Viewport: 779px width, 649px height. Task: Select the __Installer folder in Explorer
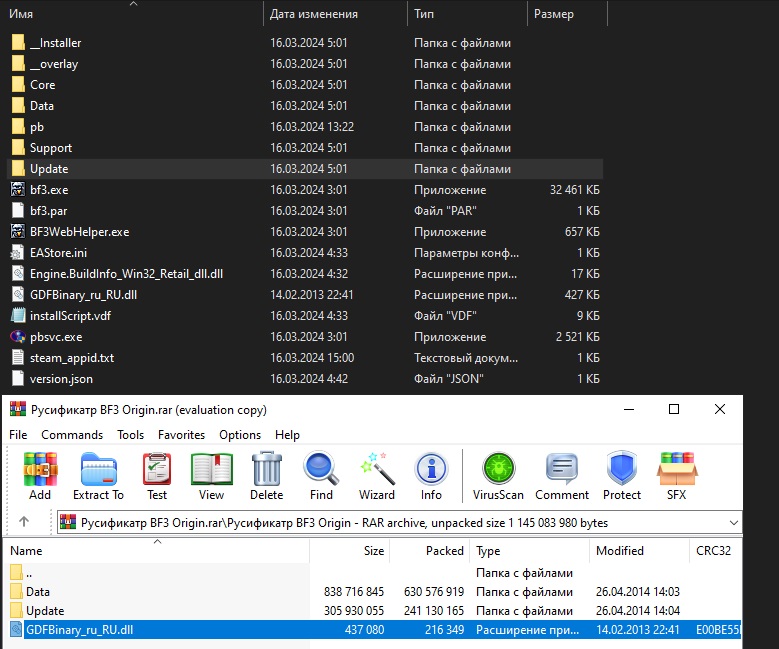click(x=56, y=43)
